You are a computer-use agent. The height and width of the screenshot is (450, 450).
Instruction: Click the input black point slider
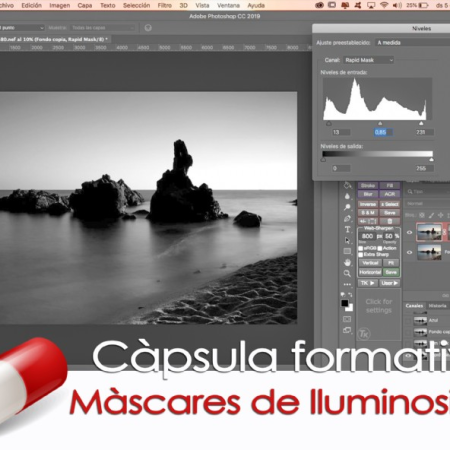tap(329, 124)
